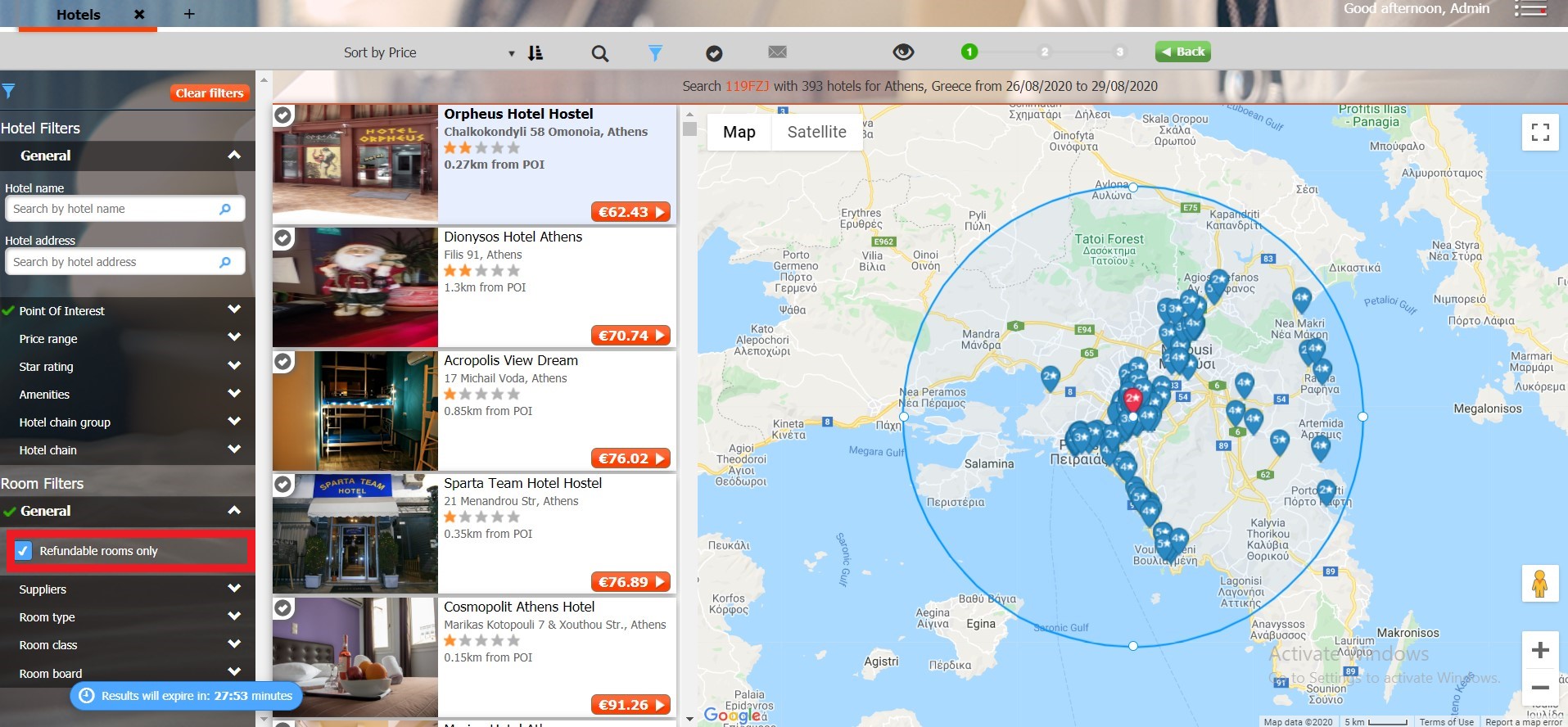Screen dimensions: 1568x727
Task: Open the search magnifier icon in toolbar
Action: pyautogui.click(x=600, y=53)
